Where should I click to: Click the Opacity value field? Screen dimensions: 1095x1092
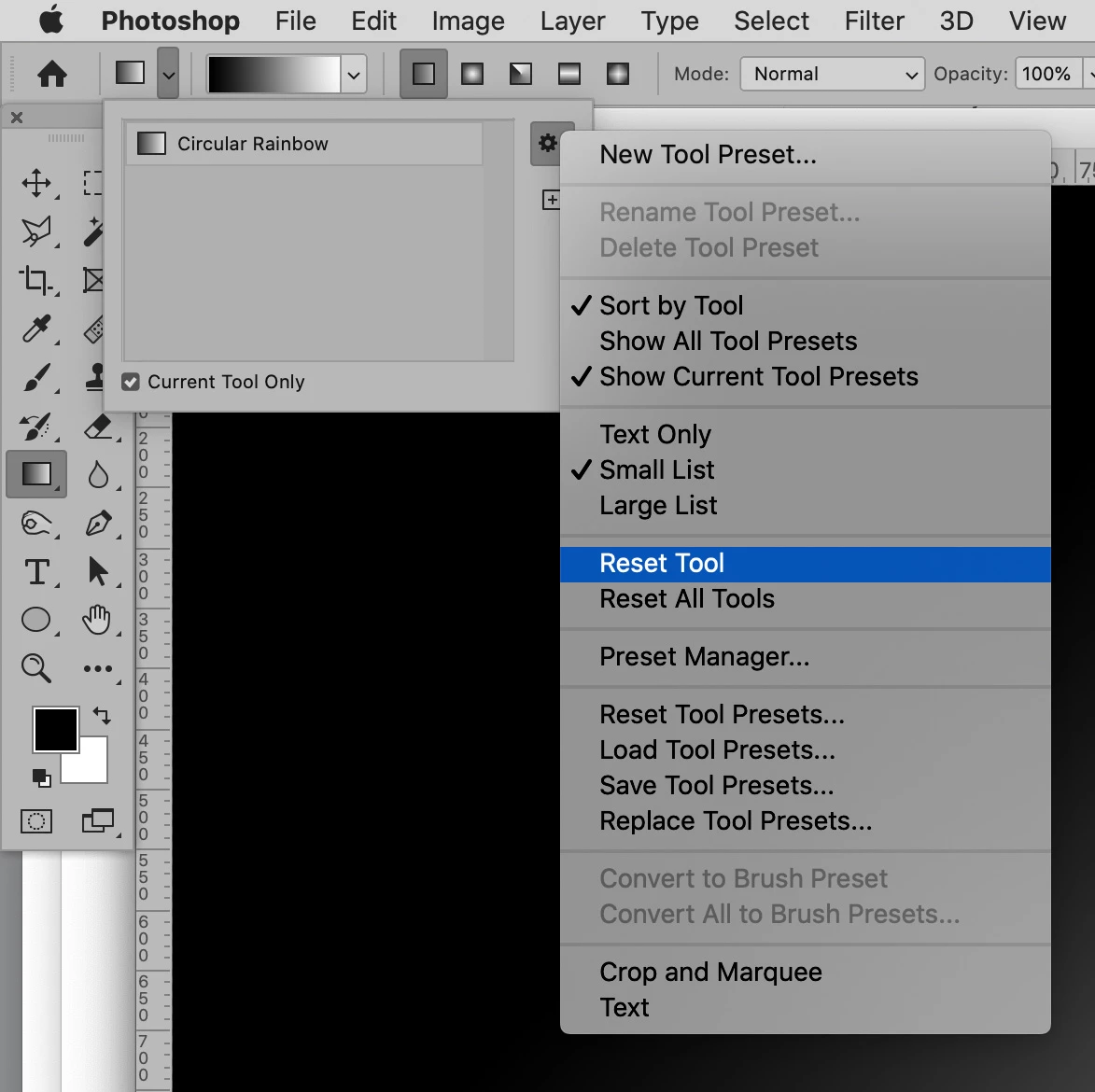point(1046,74)
